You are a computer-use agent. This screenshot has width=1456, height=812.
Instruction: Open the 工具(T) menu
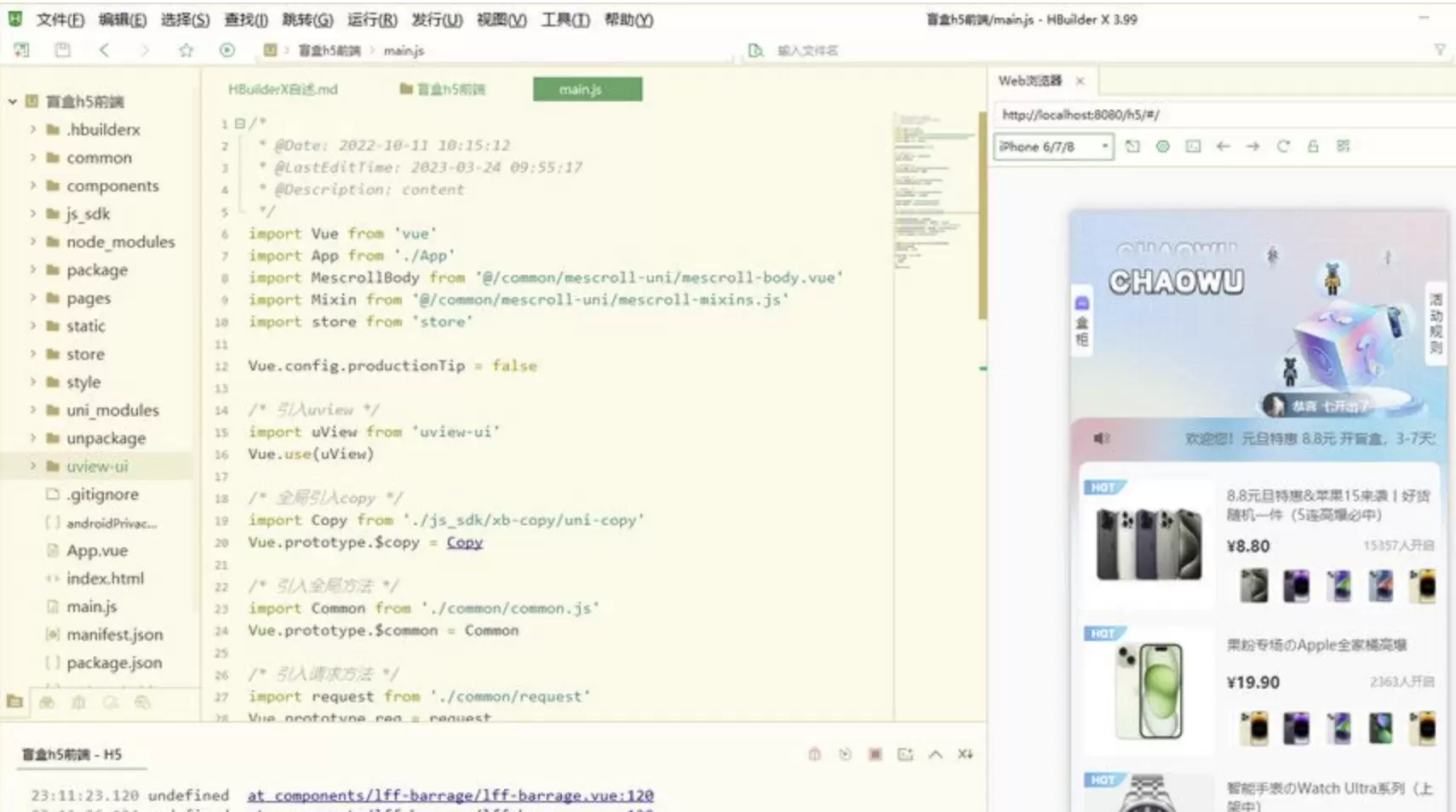pyautogui.click(x=565, y=20)
